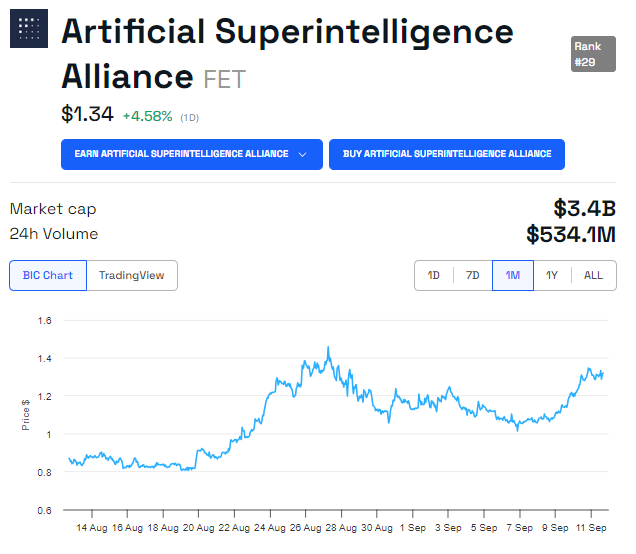636x554 pixels.
Task: Switch to the BIC Chart tab
Action: 48,275
